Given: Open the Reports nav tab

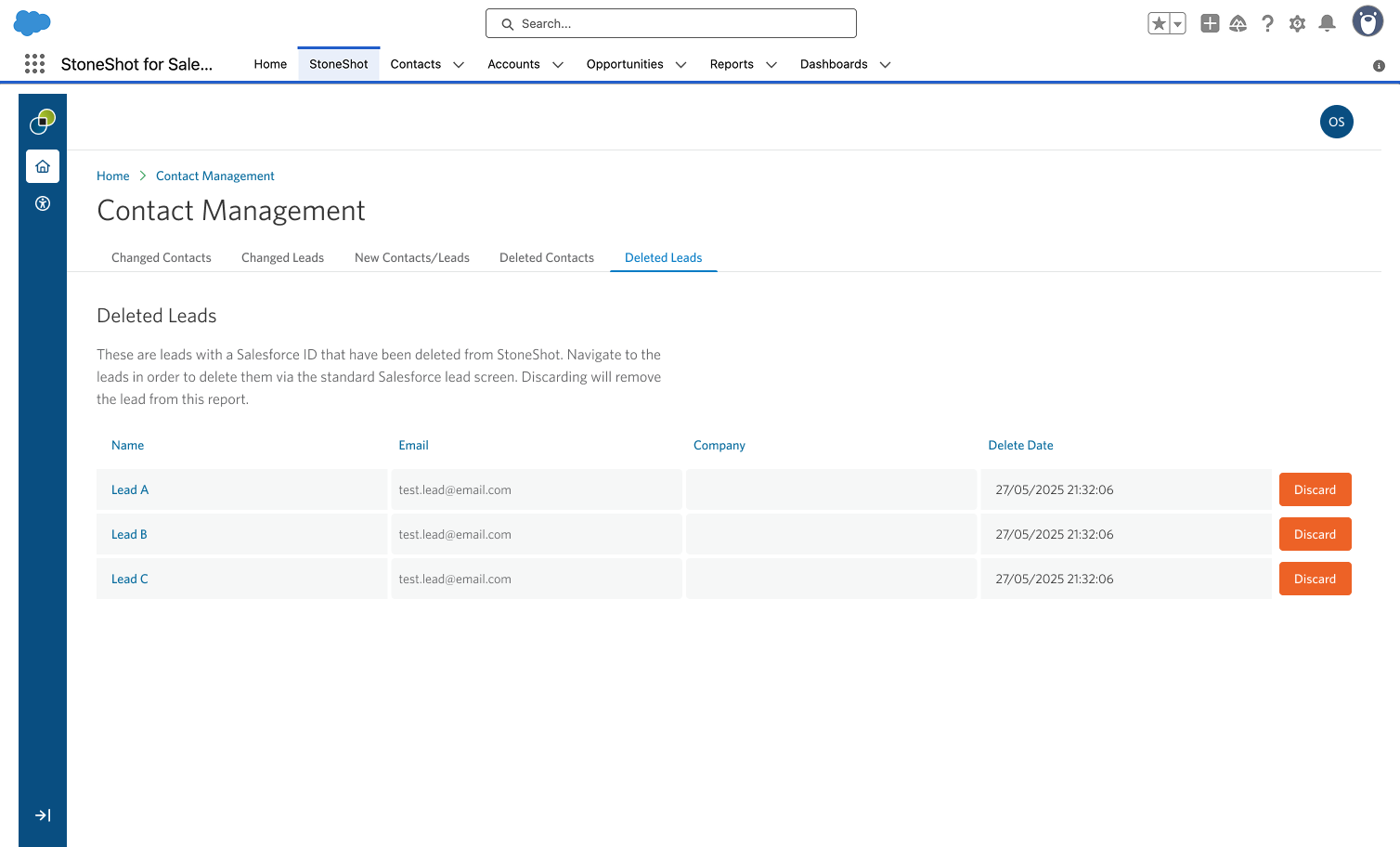Looking at the screenshot, I should coord(732,64).
